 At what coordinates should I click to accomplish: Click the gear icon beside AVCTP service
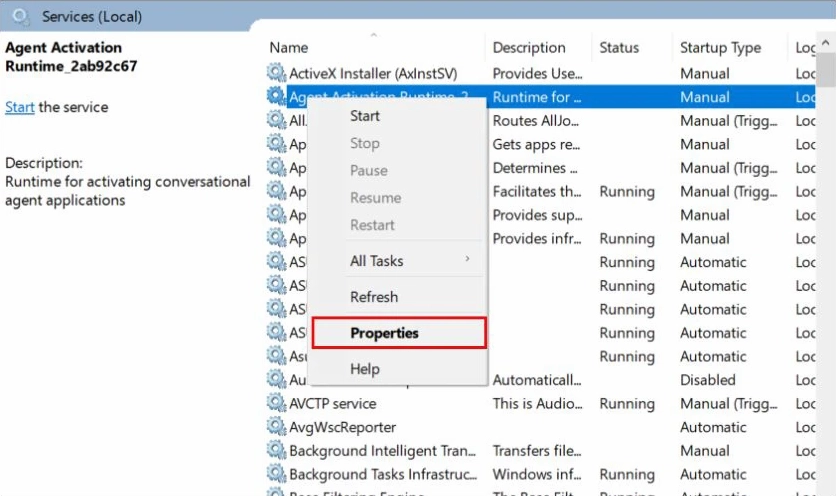point(276,404)
